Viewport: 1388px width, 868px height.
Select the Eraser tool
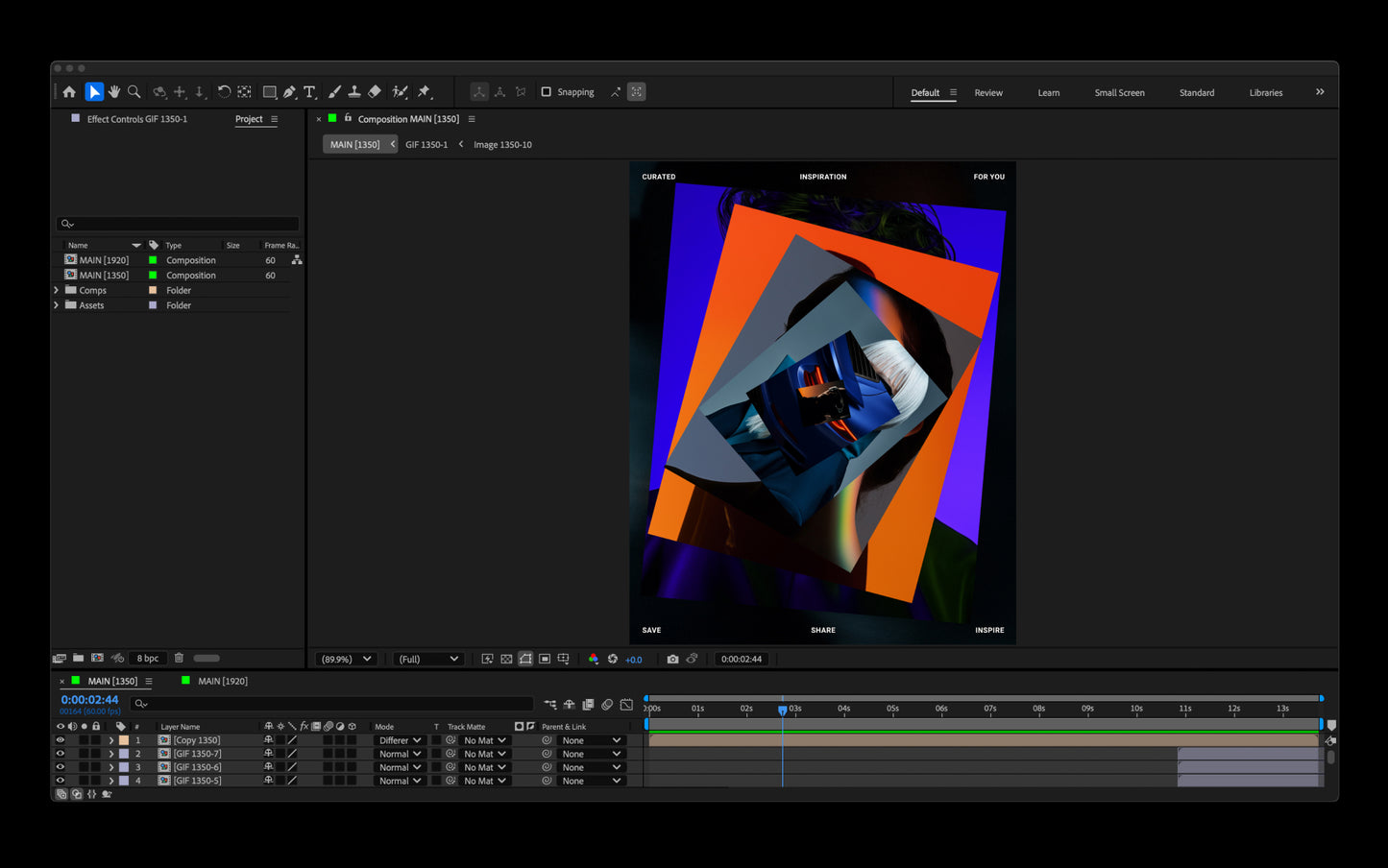click(375, 92)
